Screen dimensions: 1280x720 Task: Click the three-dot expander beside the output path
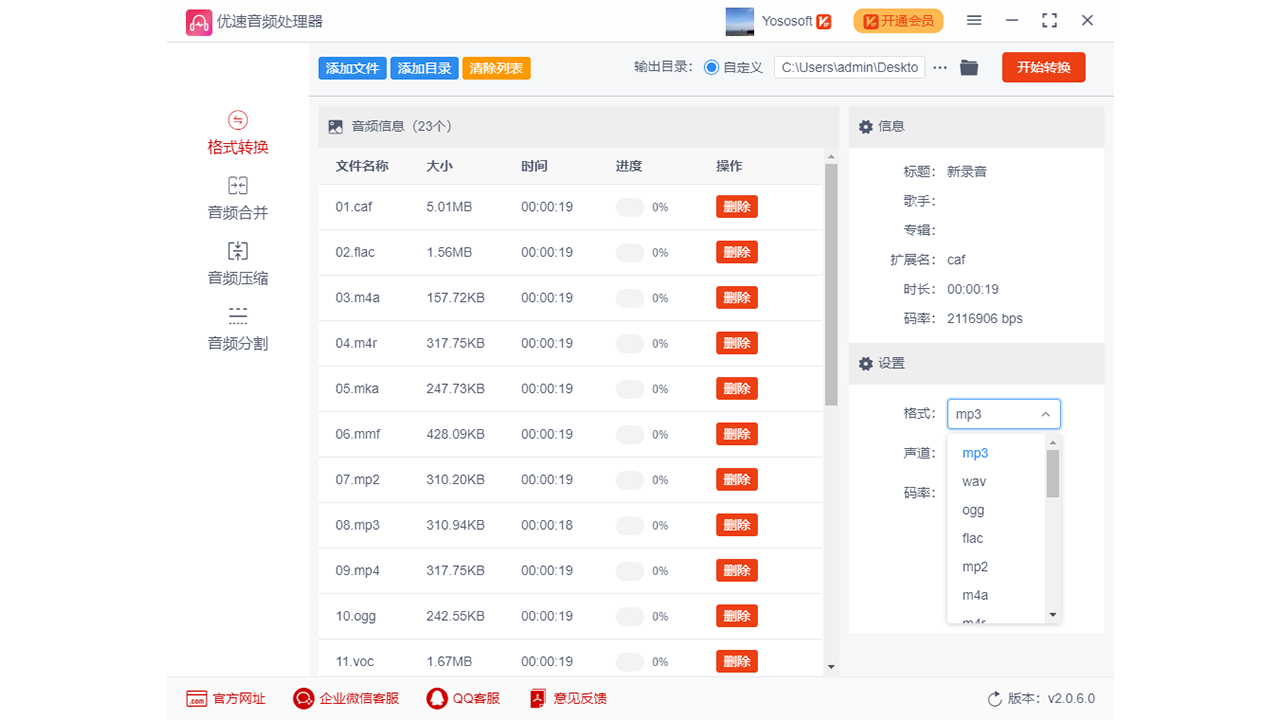coord(939,67)
